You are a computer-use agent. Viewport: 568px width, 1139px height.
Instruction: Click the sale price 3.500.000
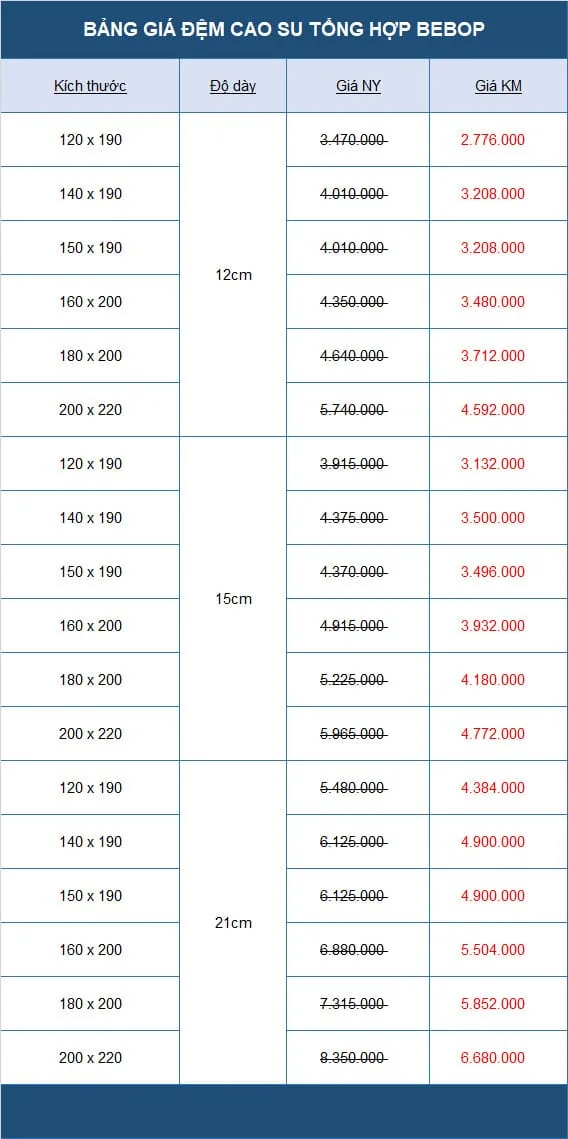492,518
